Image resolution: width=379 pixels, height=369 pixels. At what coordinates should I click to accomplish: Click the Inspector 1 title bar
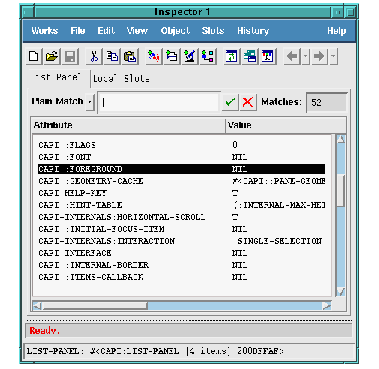tap(182, 12)
